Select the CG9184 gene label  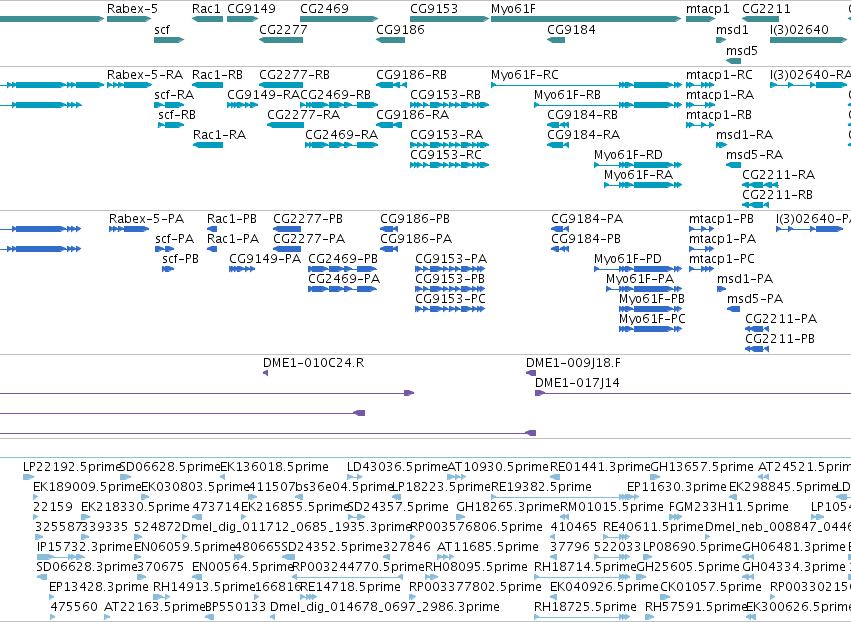(x=571, y=29)
